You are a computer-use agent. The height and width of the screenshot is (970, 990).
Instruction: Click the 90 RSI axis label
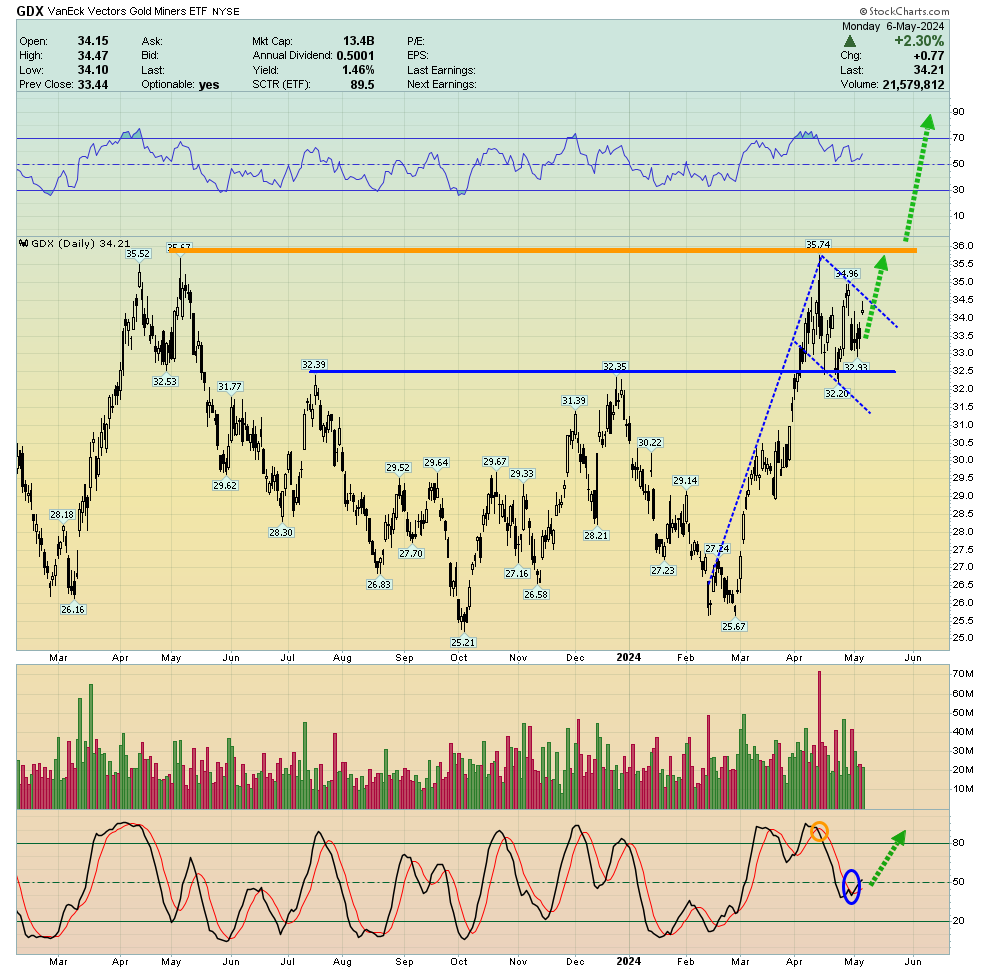(958, 112)
